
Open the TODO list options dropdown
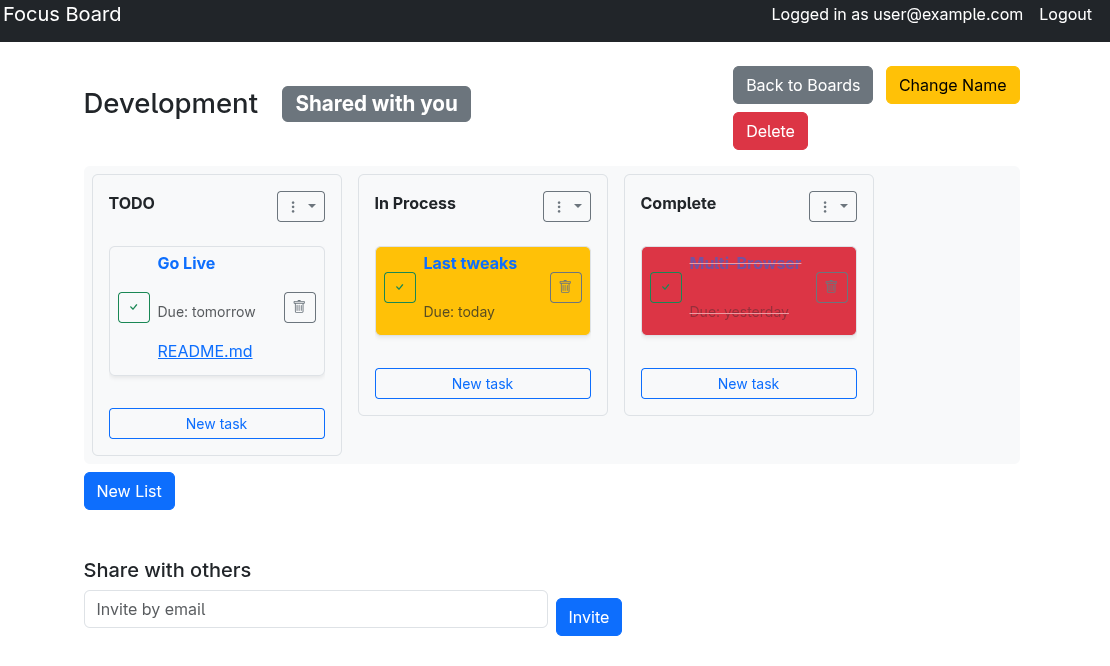[x=300, y=207]
